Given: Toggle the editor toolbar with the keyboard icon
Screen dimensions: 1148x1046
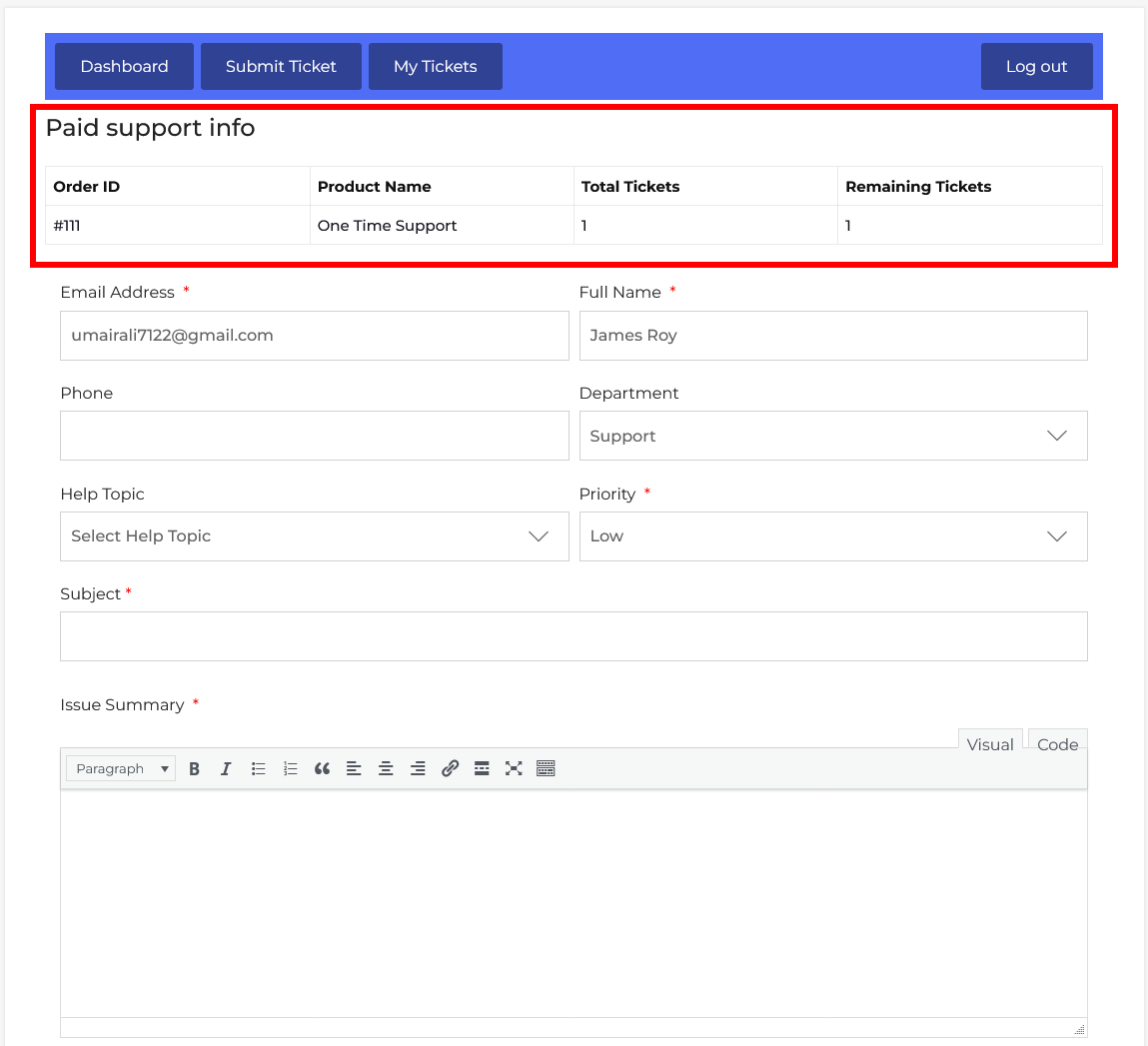Looking at the screenshot, I should coord(546,768).
